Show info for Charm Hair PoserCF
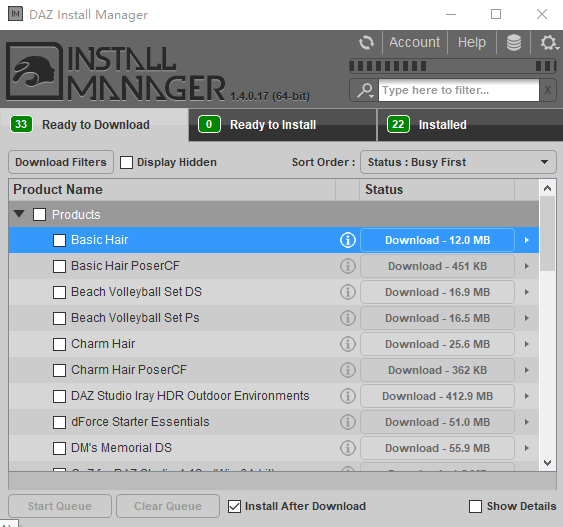Viewport: 563px width, 527px height. (x=348, y=370)
